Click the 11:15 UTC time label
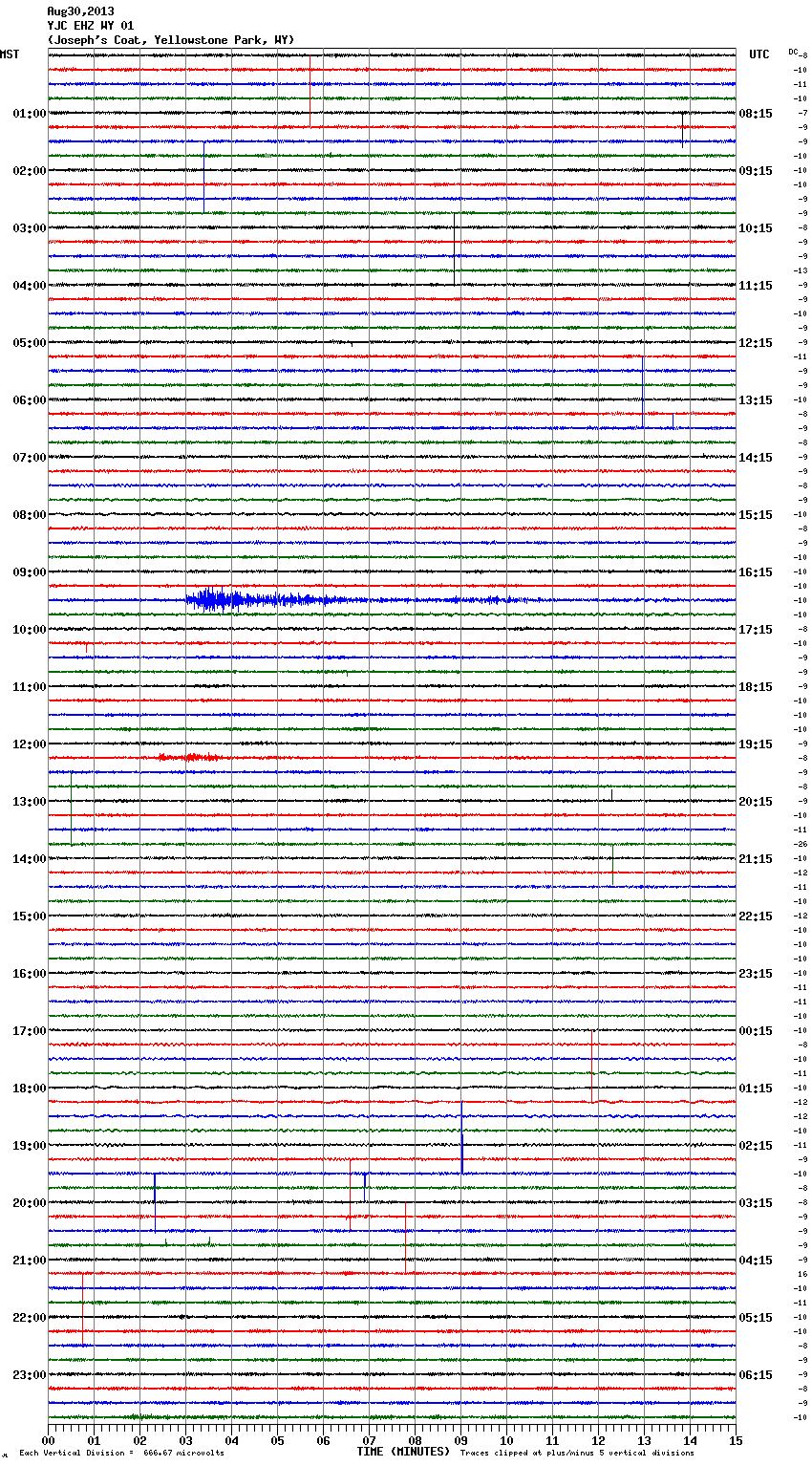 click(756, 286)
